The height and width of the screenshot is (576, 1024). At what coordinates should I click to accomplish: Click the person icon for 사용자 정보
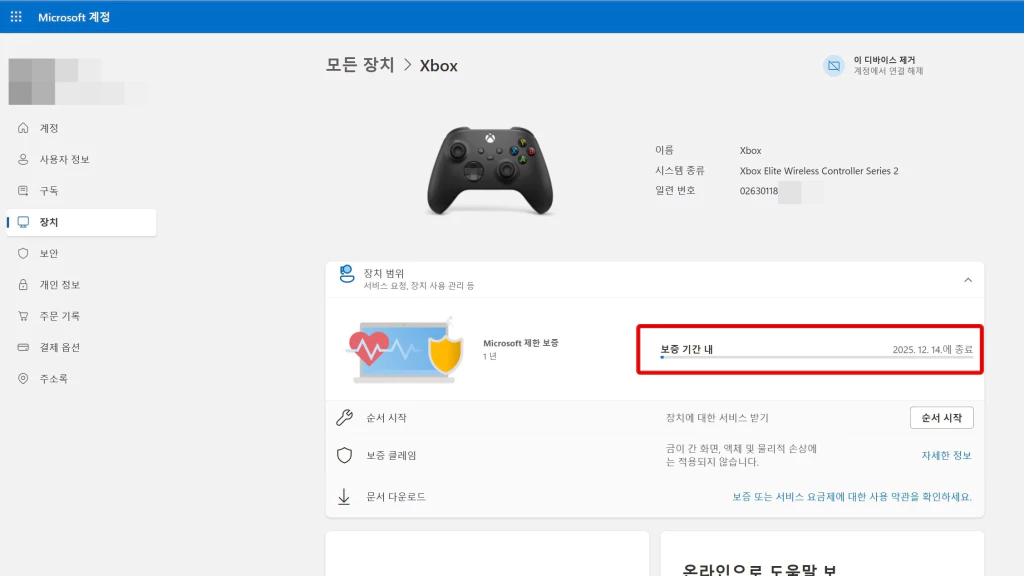tap(24, 159)
